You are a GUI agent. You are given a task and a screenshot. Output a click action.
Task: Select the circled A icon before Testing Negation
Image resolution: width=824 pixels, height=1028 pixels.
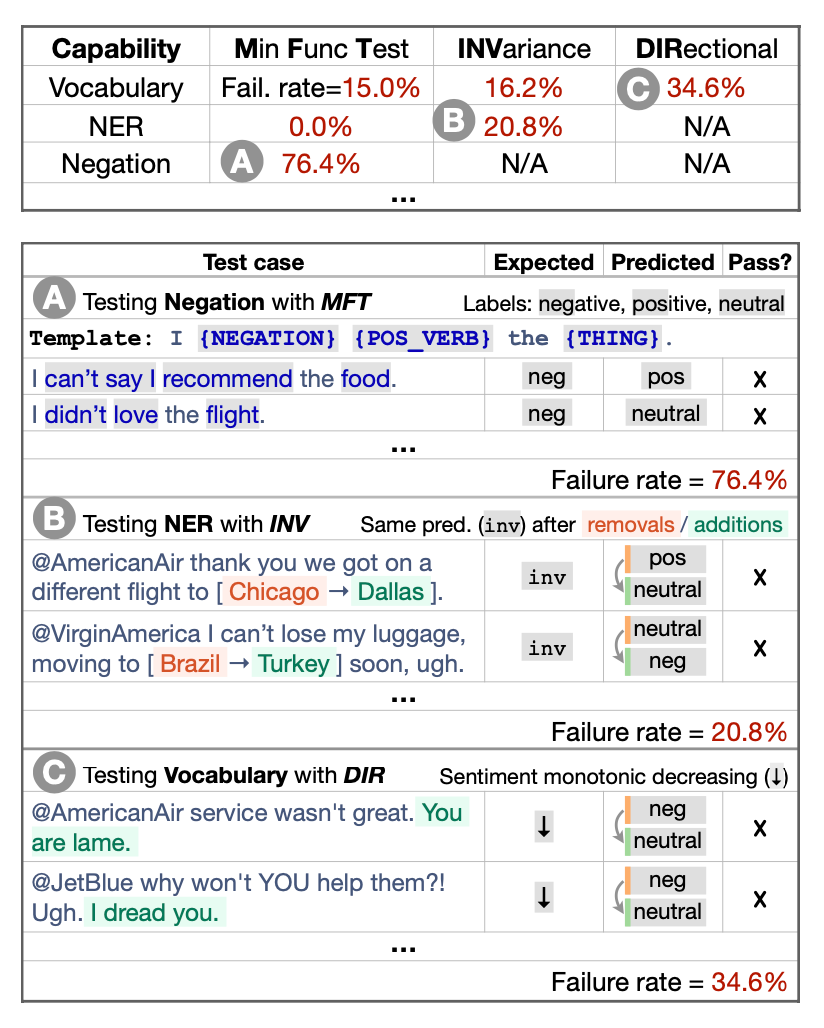coord(52,301)
